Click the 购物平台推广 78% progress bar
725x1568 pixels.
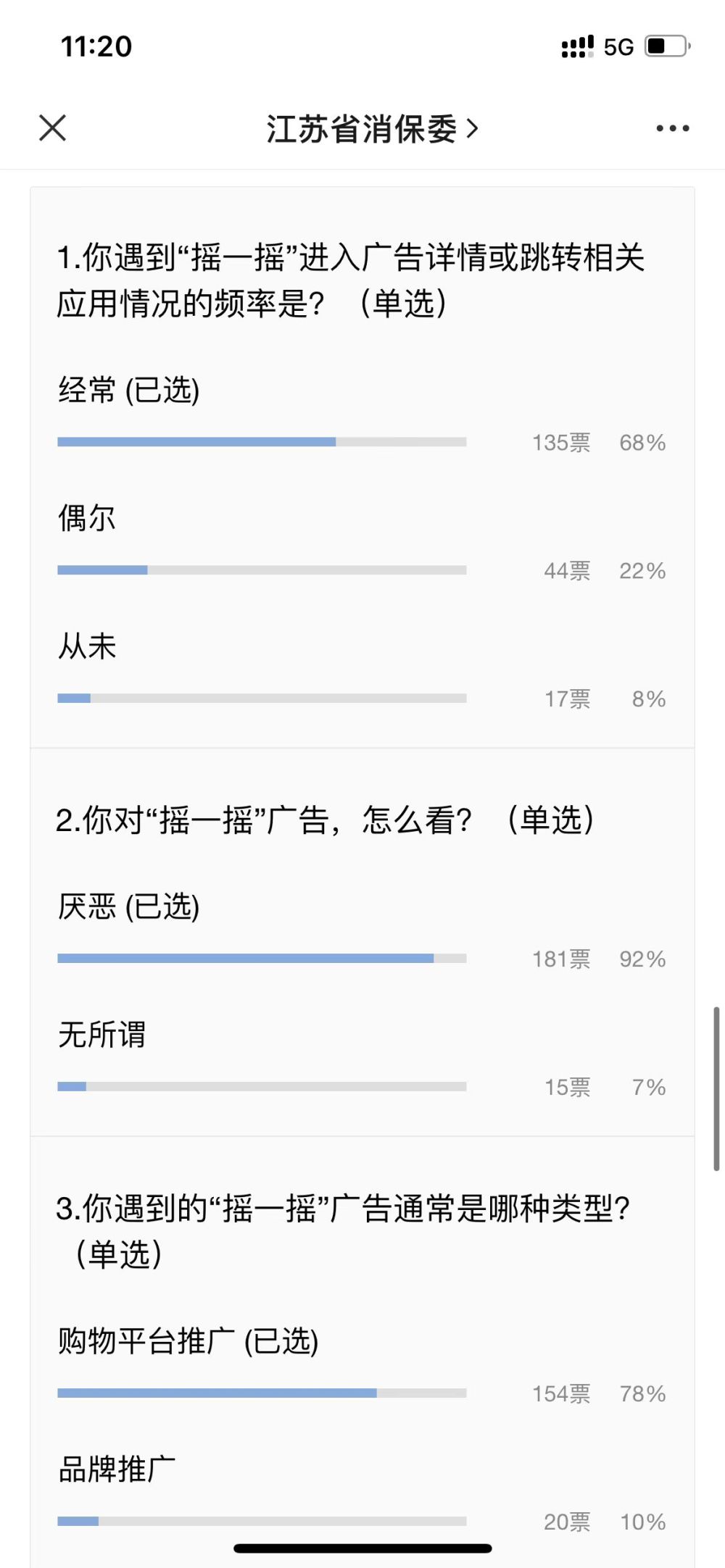(x=262, y=1393)
